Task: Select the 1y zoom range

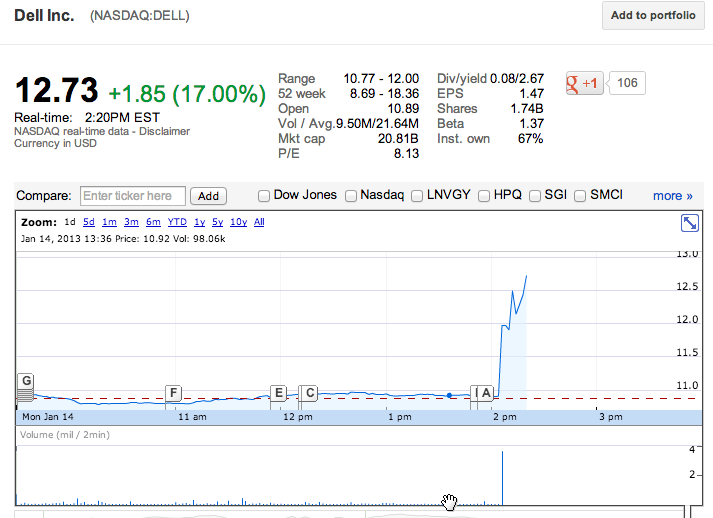Action: tap(200, 222)
